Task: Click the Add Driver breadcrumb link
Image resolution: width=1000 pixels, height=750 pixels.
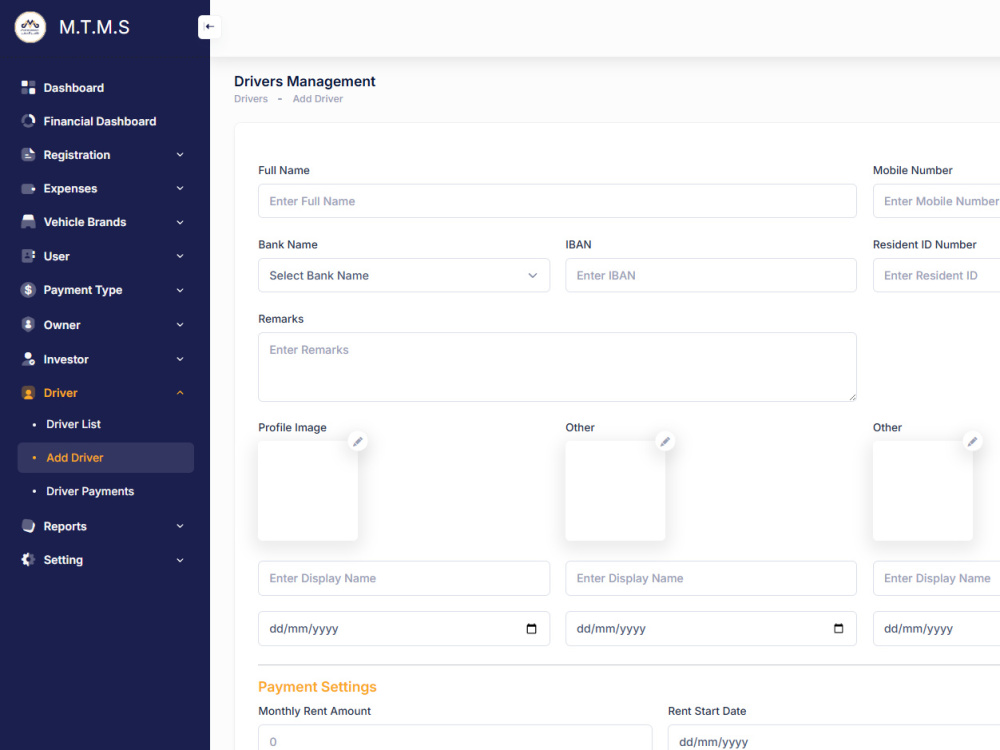Action: pyautogui.click(x=318, y=99)
